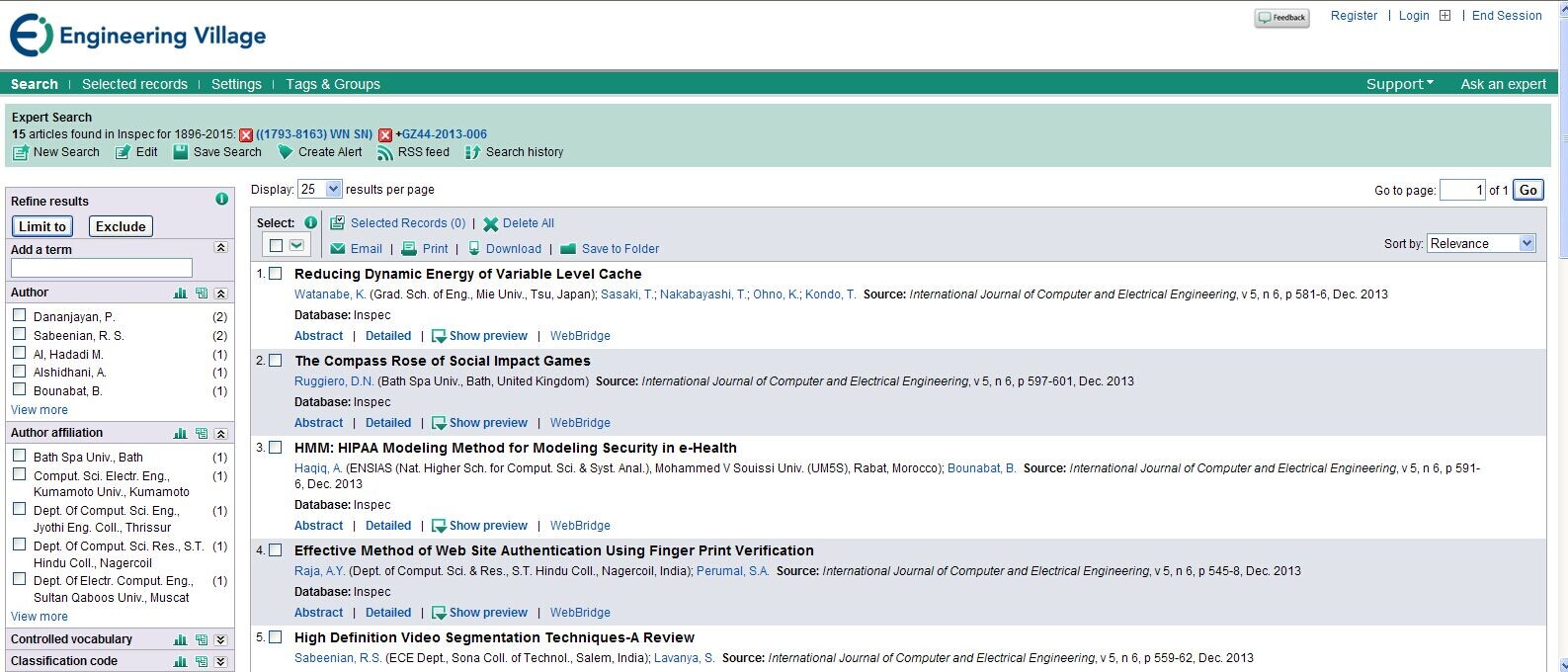Open the Sort by Relevance dropdown
Screen dimensions: 1568x672
coord(1481,243)
